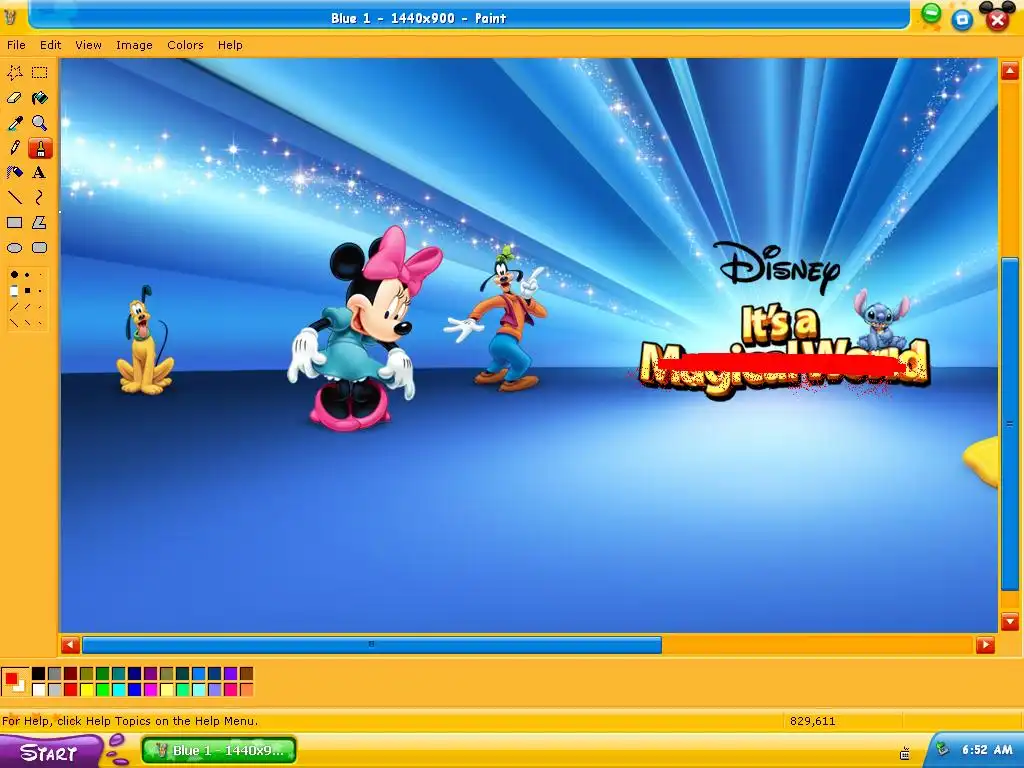Select the medium square brush shape
Viewport: 1024px width, 768px height.
[27, 291]
